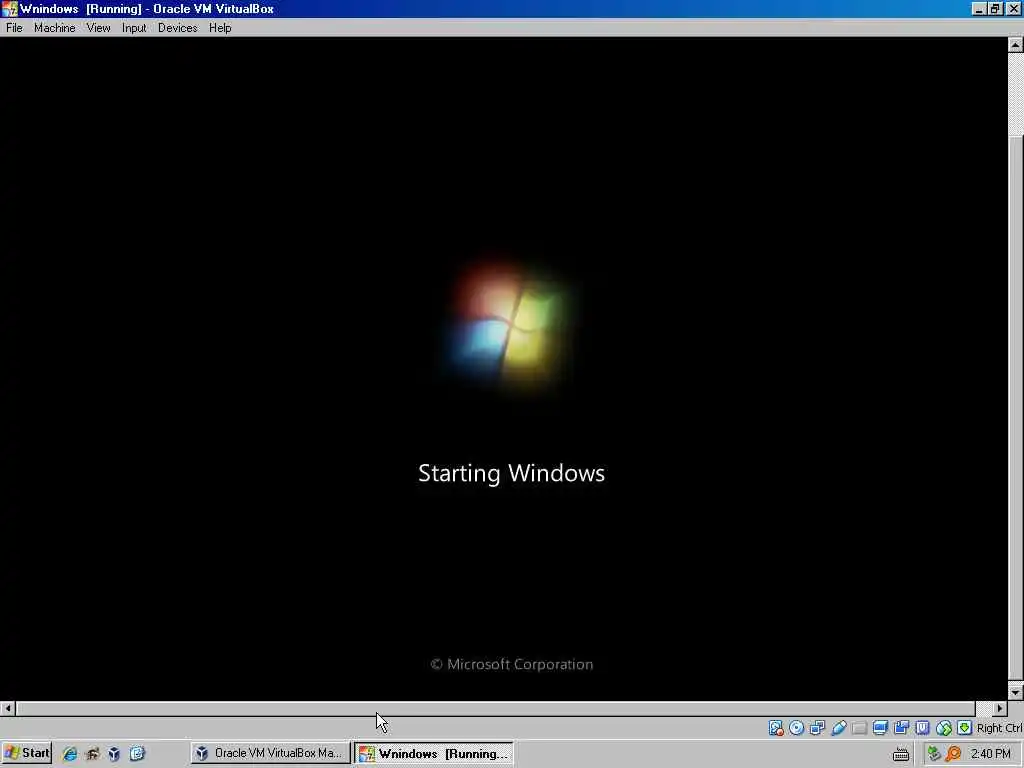The height and width of the screenshot is (768, 1024).
Task: Click the vertical scrollbar up arrow
Action: [1016, 44]
